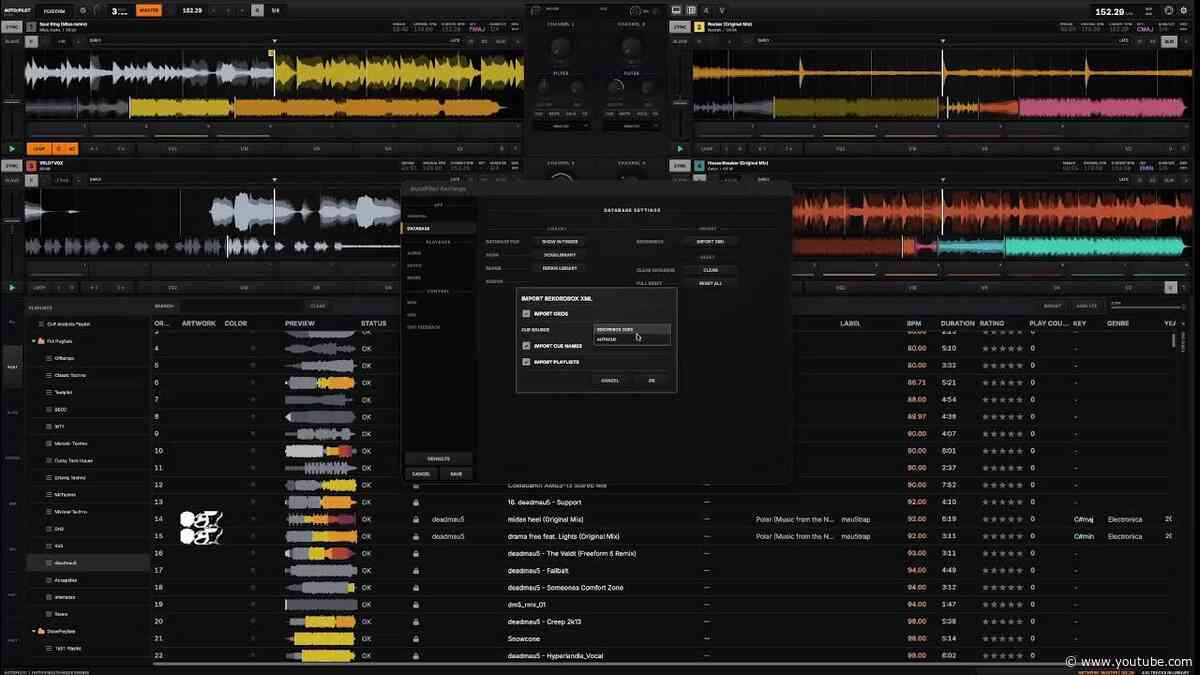Switch to the General settings tab
The width and height of the screenshot is (1200, 675).
pyautogui.click(x=417, y=216)
